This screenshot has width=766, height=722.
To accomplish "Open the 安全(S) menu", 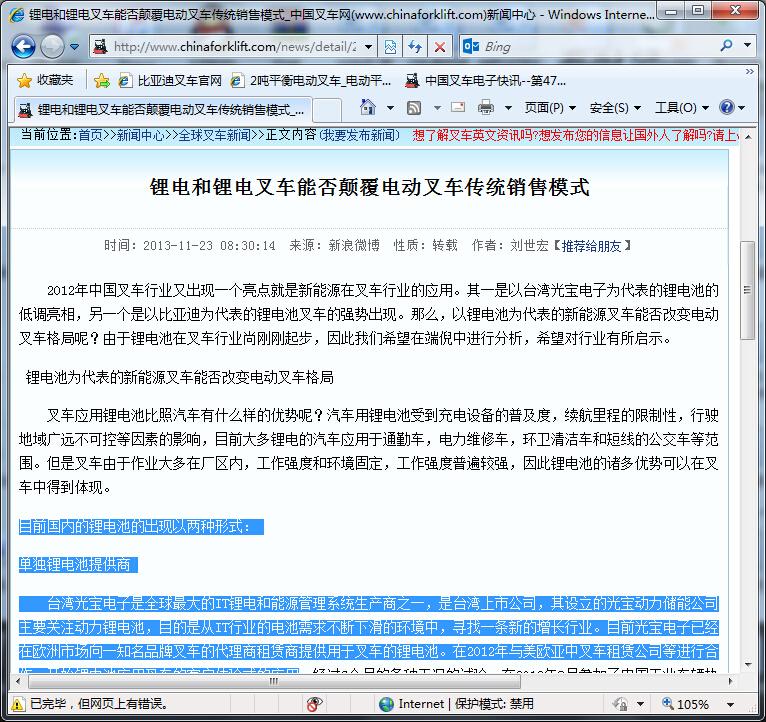I will coord(615,107).
